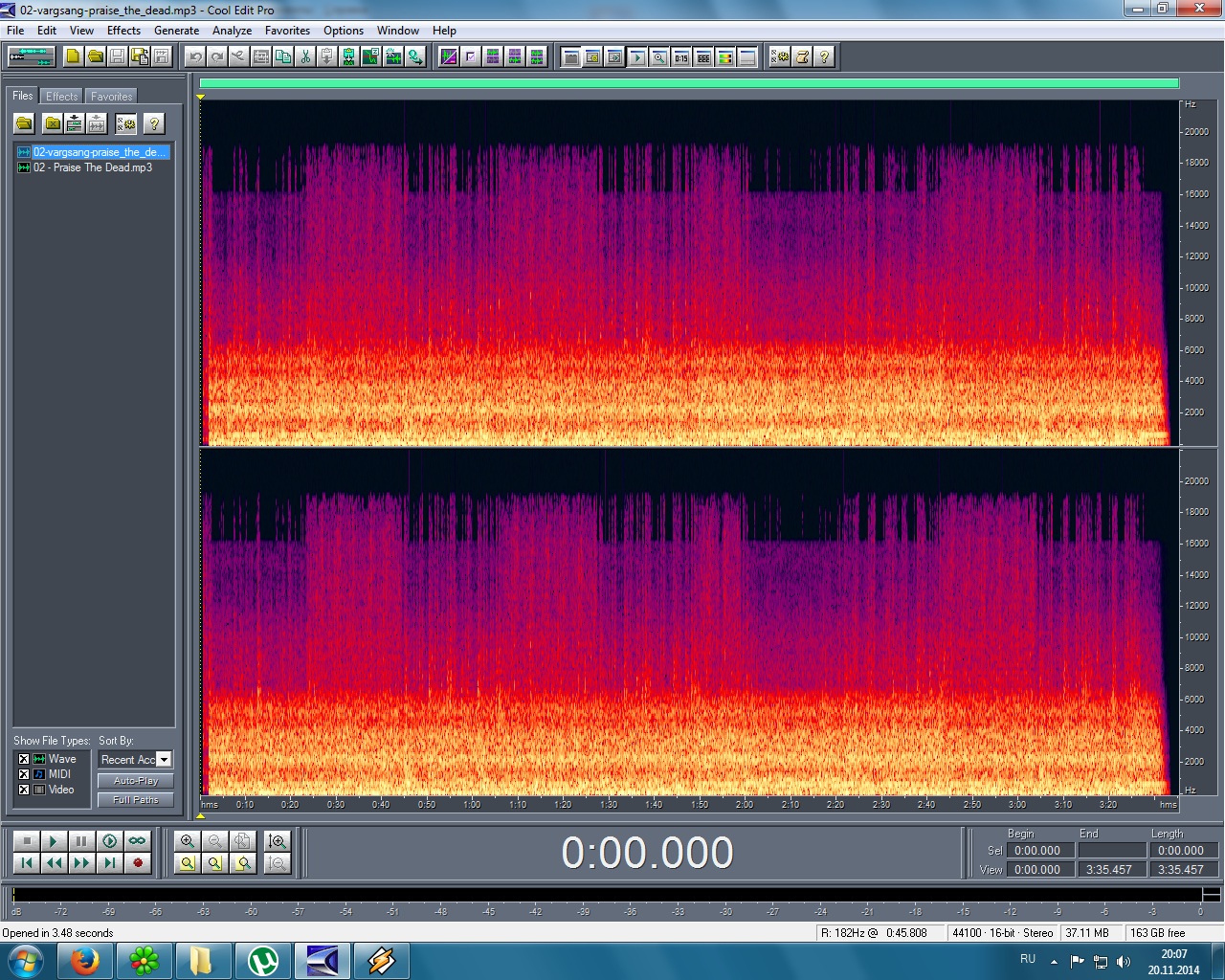Click the red Record button
1225x980 pixels.
(x=138, y=863)
